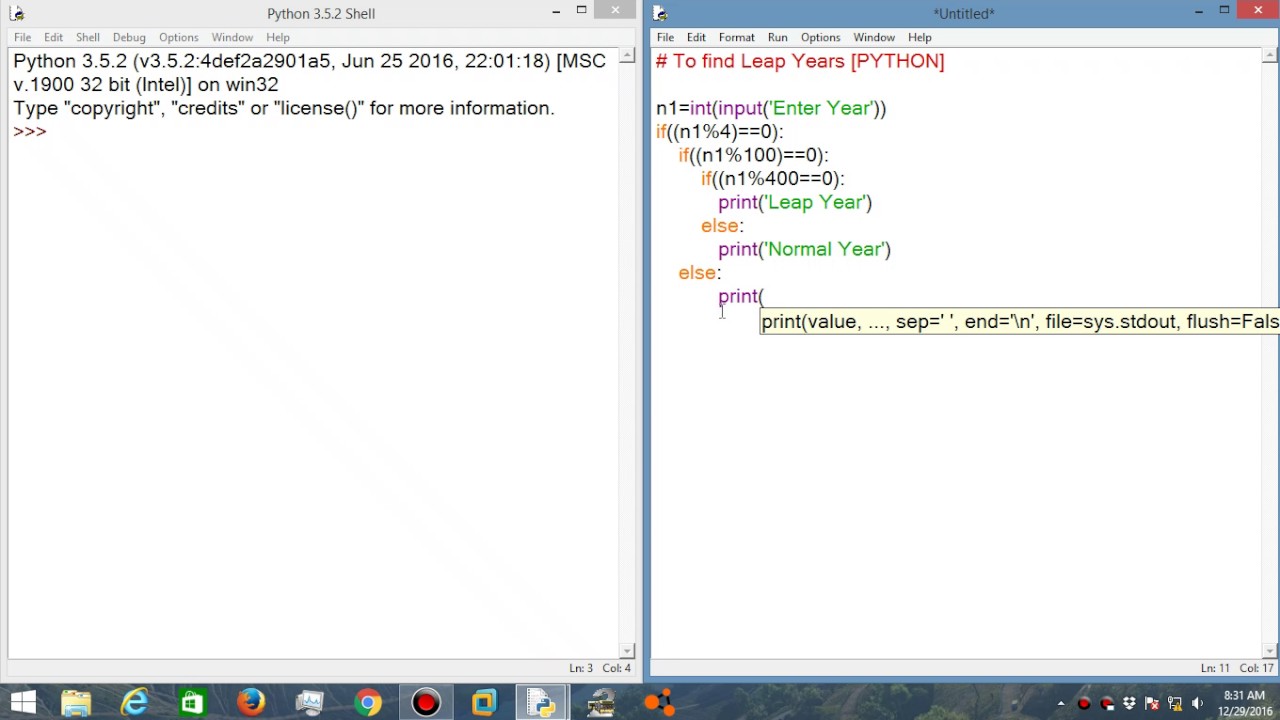Screen dimensions: 1280x720
Task: Click at the >>> prompt in Shell
Action: (30, 131)
